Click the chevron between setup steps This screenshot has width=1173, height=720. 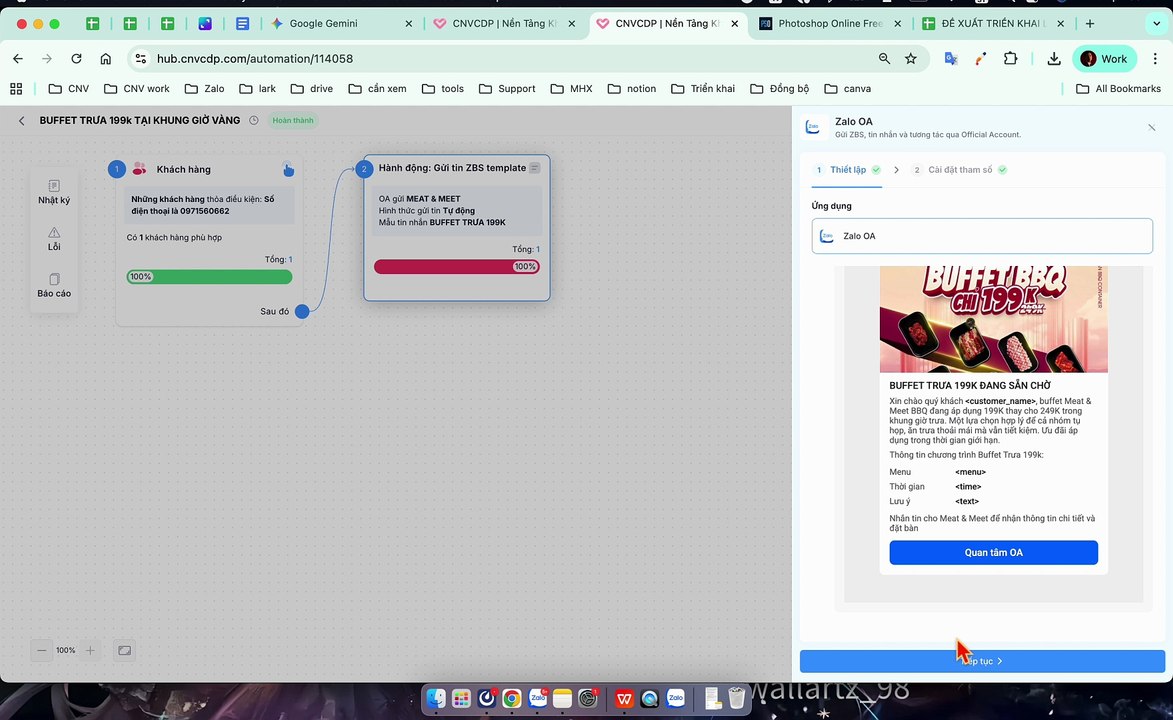click(896, 170)
